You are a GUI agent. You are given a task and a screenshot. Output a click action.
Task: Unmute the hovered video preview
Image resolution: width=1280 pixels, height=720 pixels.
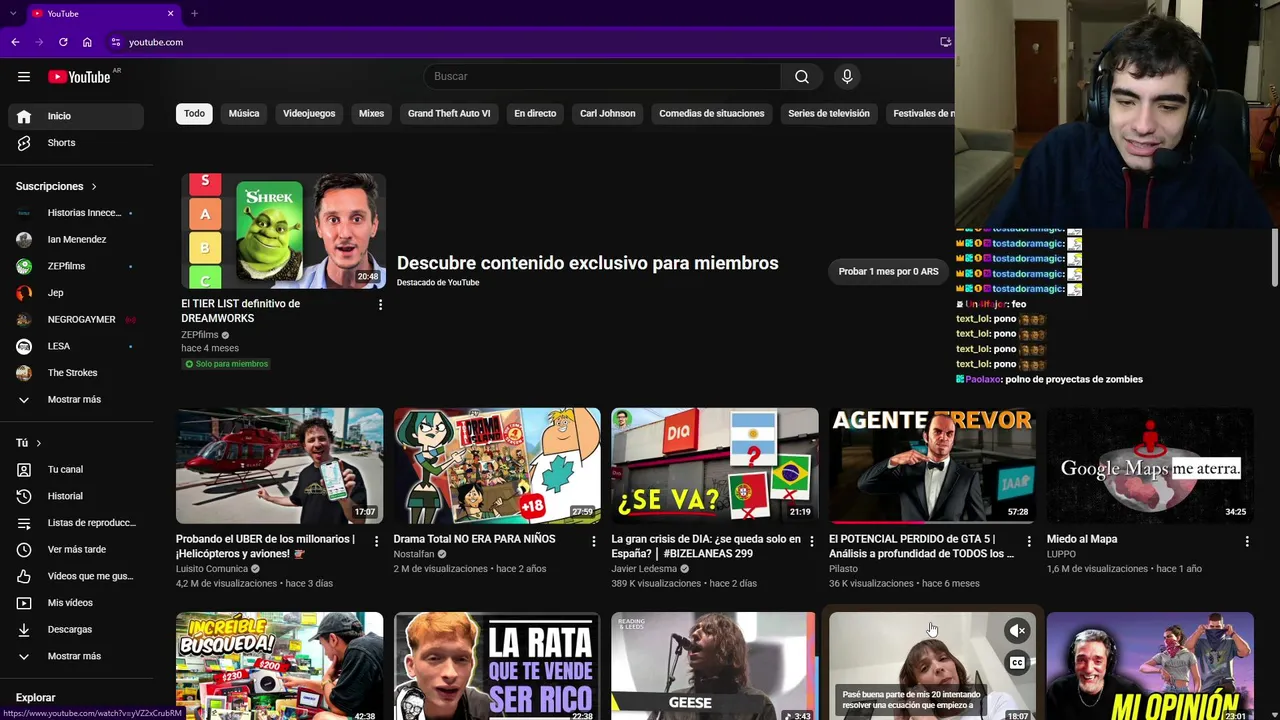(x=1017, y=630)
